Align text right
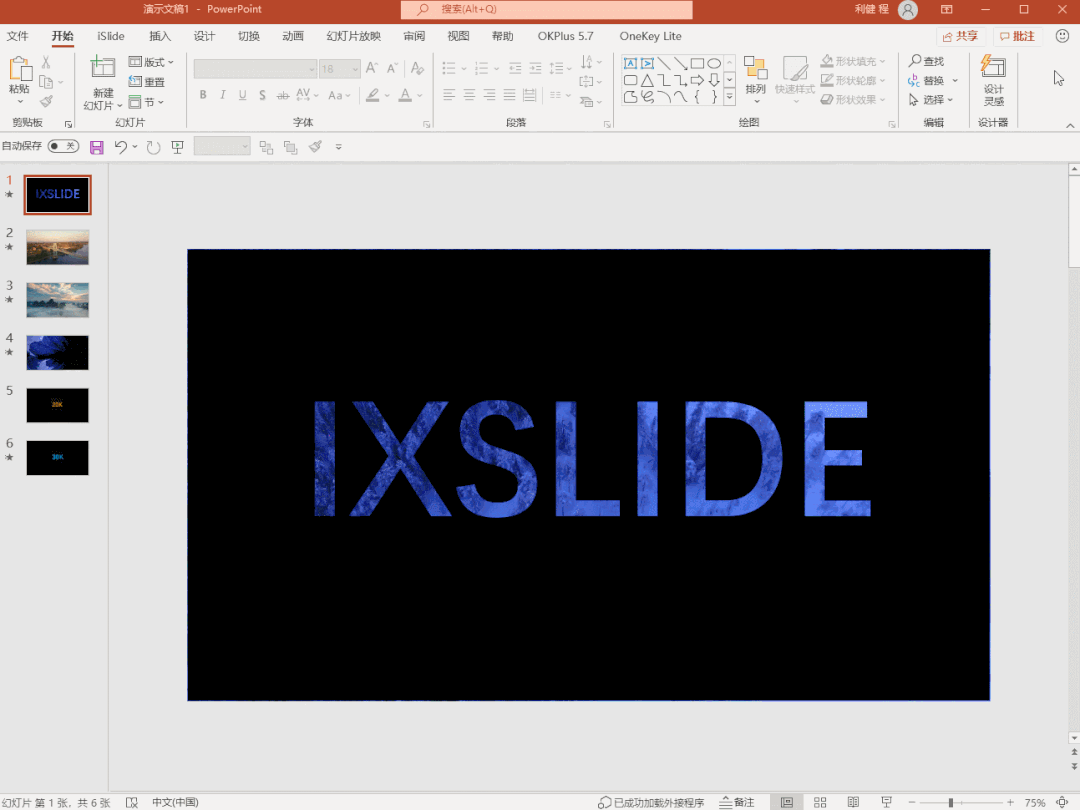 click(489, 95)
